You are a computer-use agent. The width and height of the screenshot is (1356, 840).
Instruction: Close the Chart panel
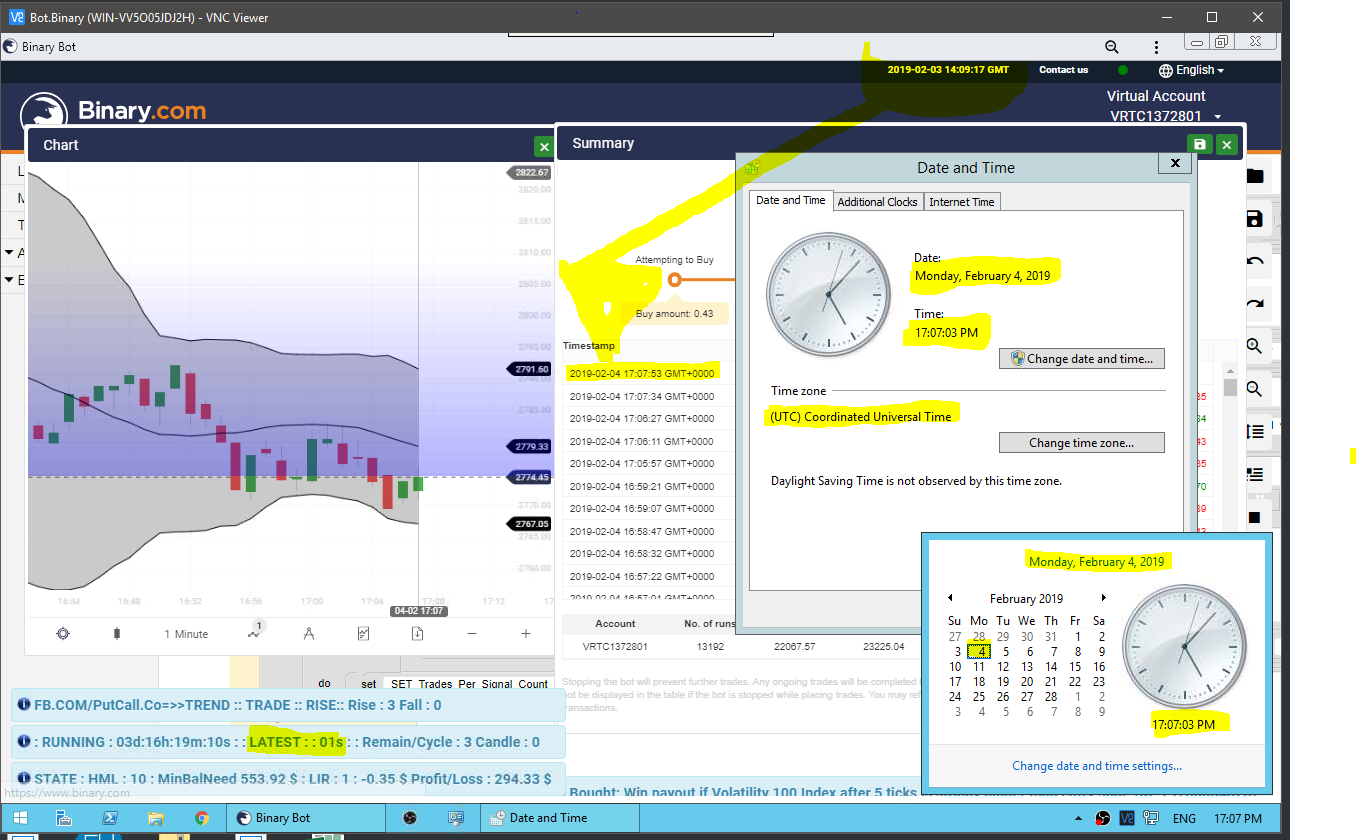pyautogui.click(x=543, y=147)
